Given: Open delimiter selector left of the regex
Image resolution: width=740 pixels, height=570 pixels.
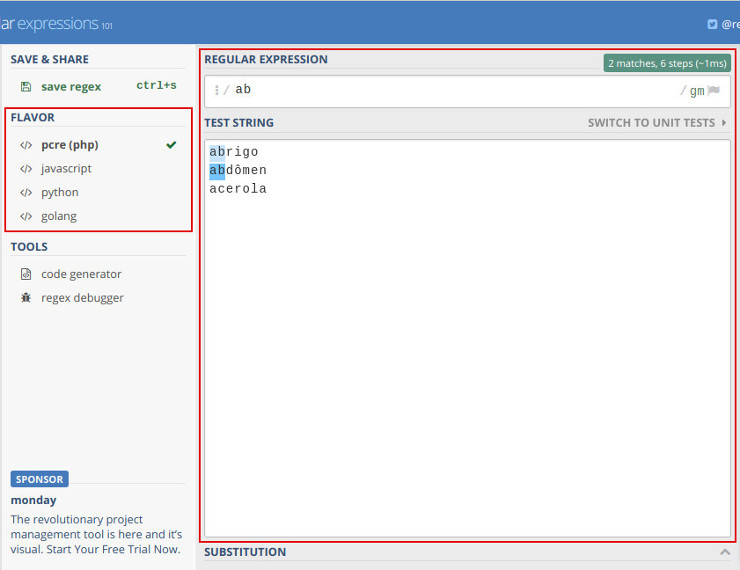Looking at the screenshot, I should [x=217, y=90].
